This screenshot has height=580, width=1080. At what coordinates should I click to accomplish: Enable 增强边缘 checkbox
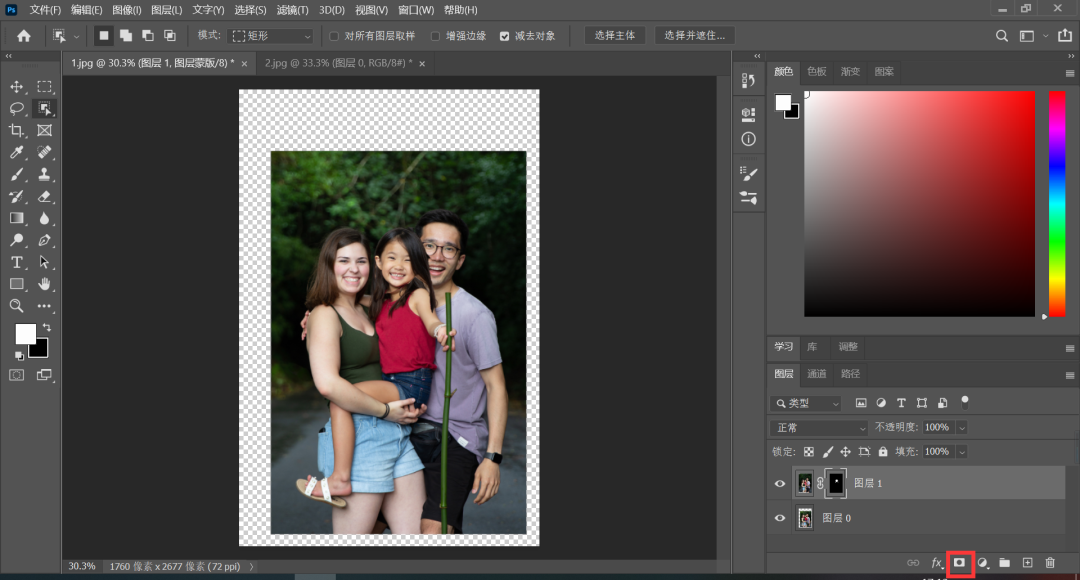pyautogui.click(x=435, y=36)
